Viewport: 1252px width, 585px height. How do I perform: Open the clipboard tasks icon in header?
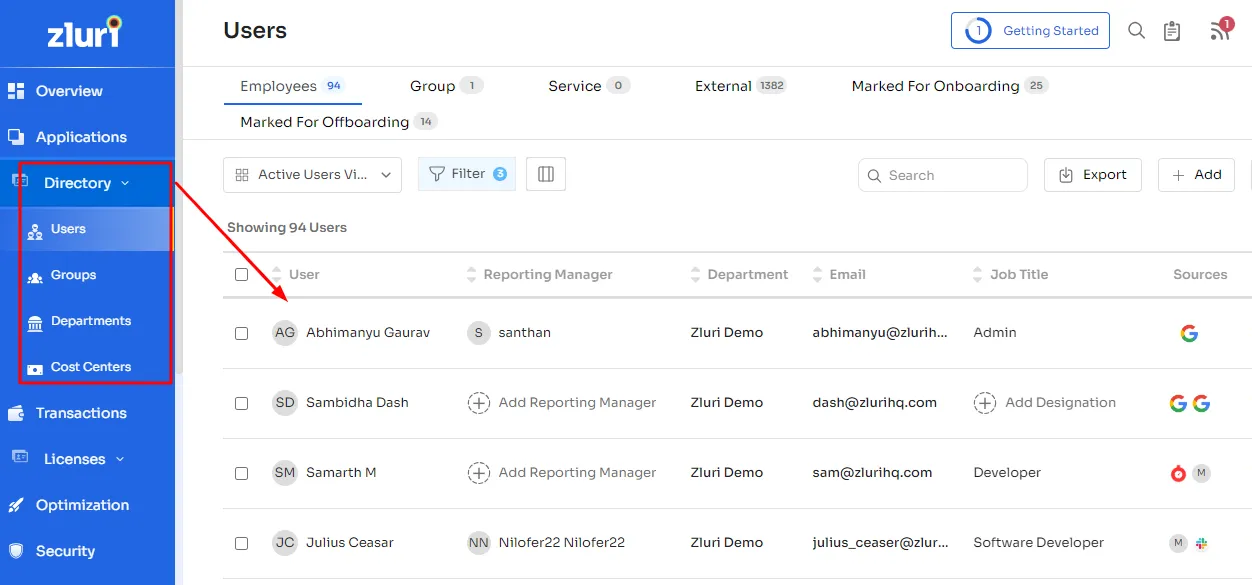[x=1172, y=31]
